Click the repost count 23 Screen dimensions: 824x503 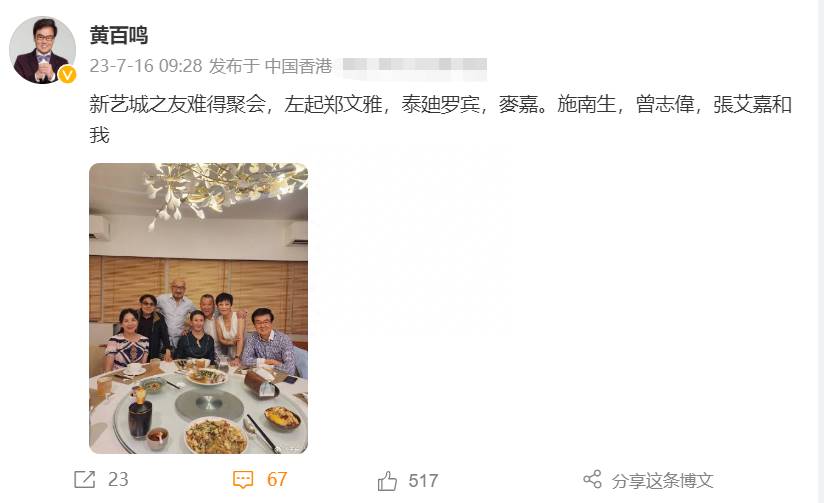pyautogui.click(x=118, y=479)
